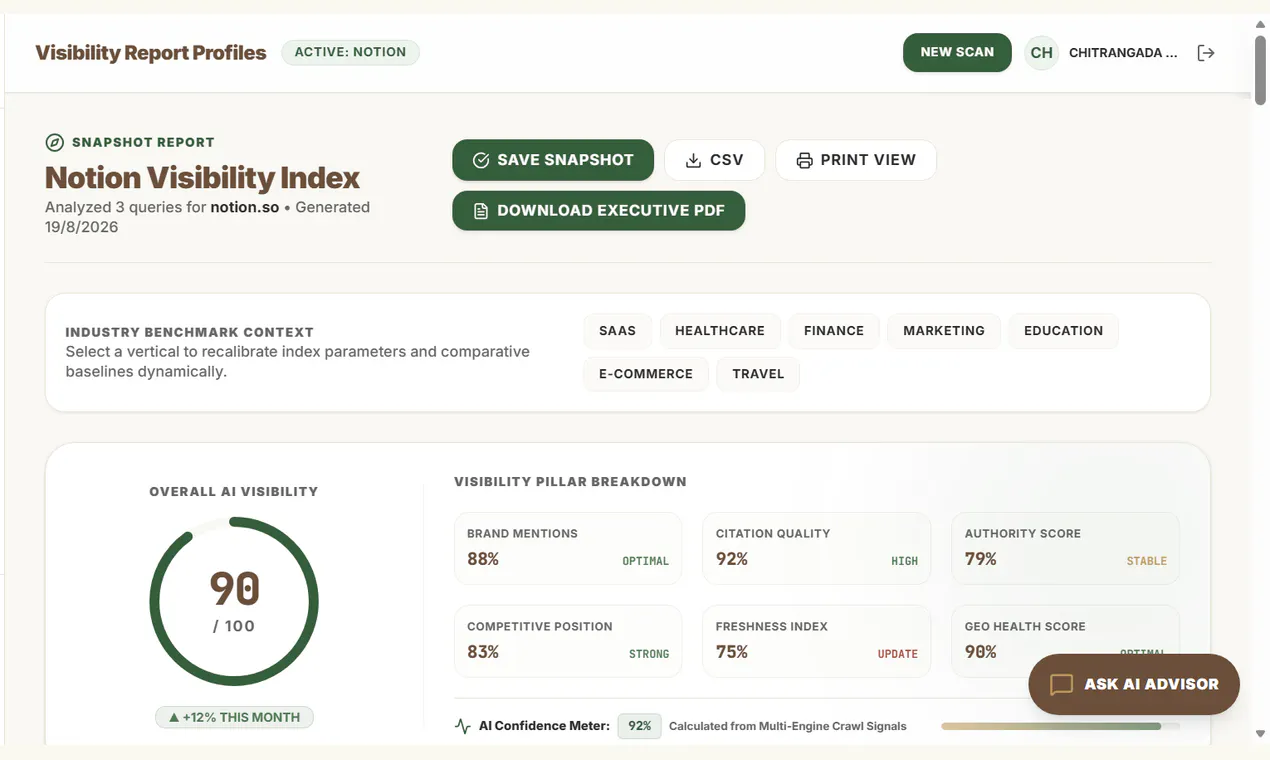Select the Finance vertical
This screenshot has height=760, width=1270.
pyautogui.click(x=834, y=331)
